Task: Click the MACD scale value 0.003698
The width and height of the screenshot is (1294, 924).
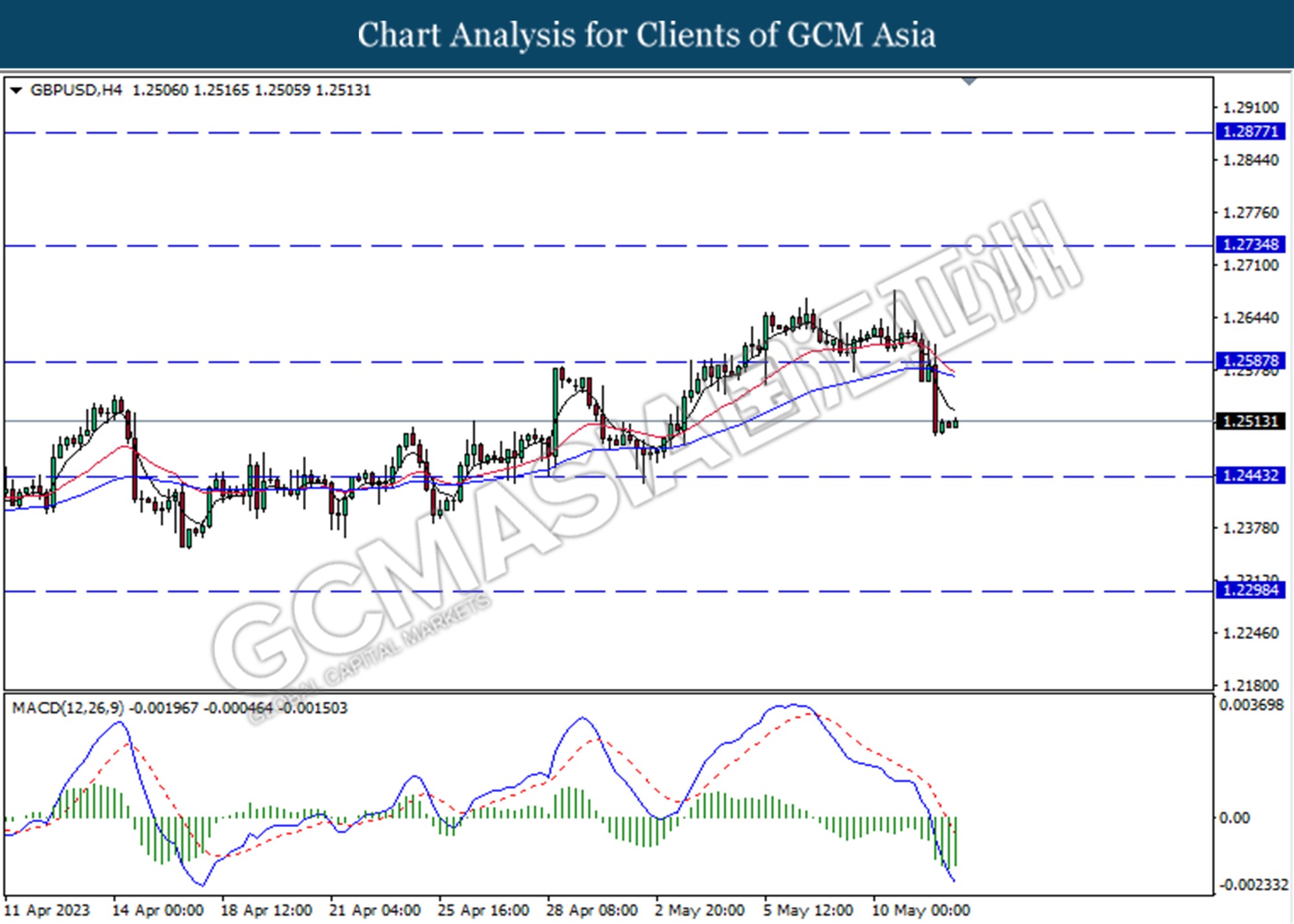Action: coord(1251,705)
